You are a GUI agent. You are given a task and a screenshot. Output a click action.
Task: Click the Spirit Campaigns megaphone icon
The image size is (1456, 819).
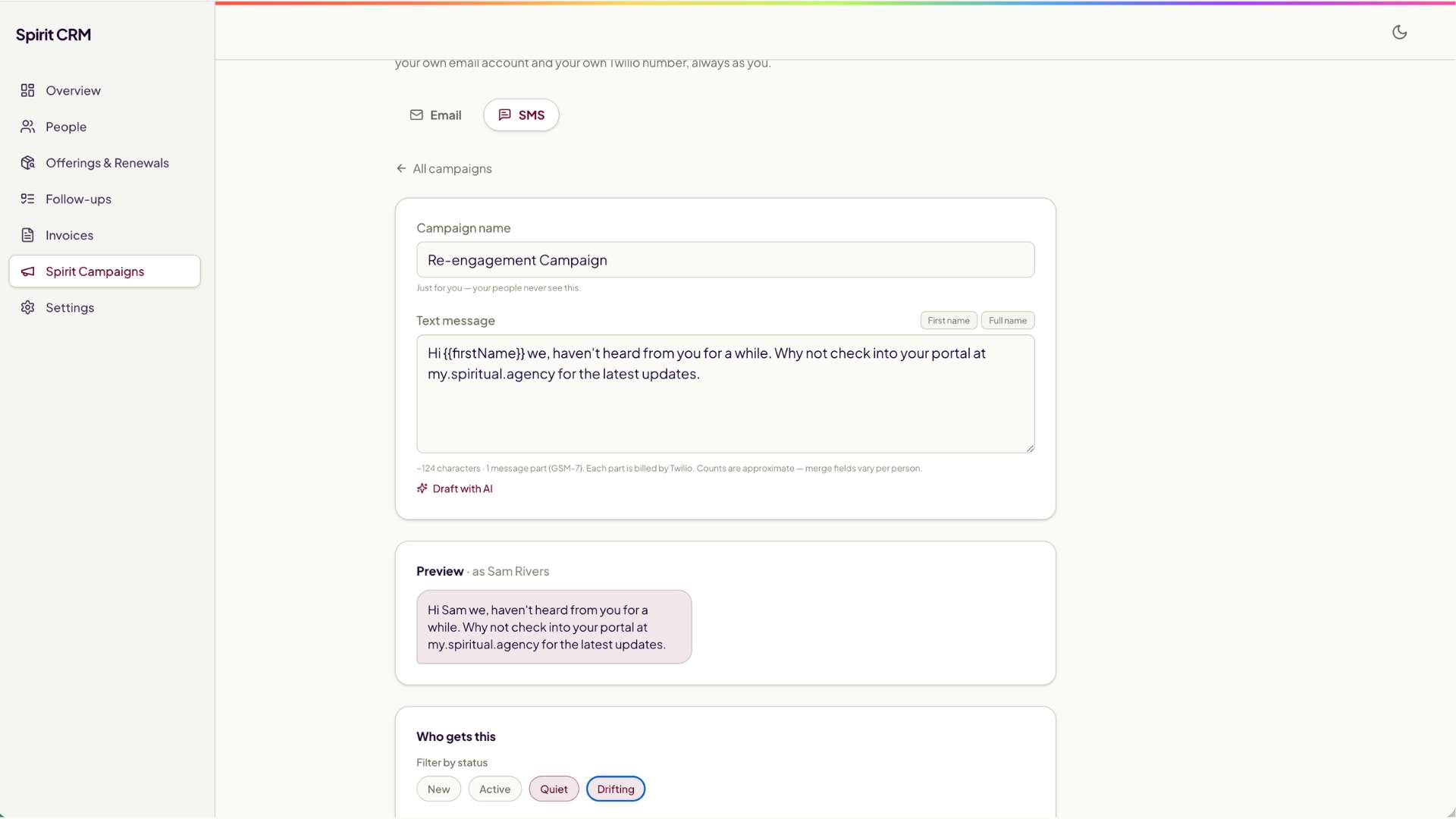[x=28, y=271]
